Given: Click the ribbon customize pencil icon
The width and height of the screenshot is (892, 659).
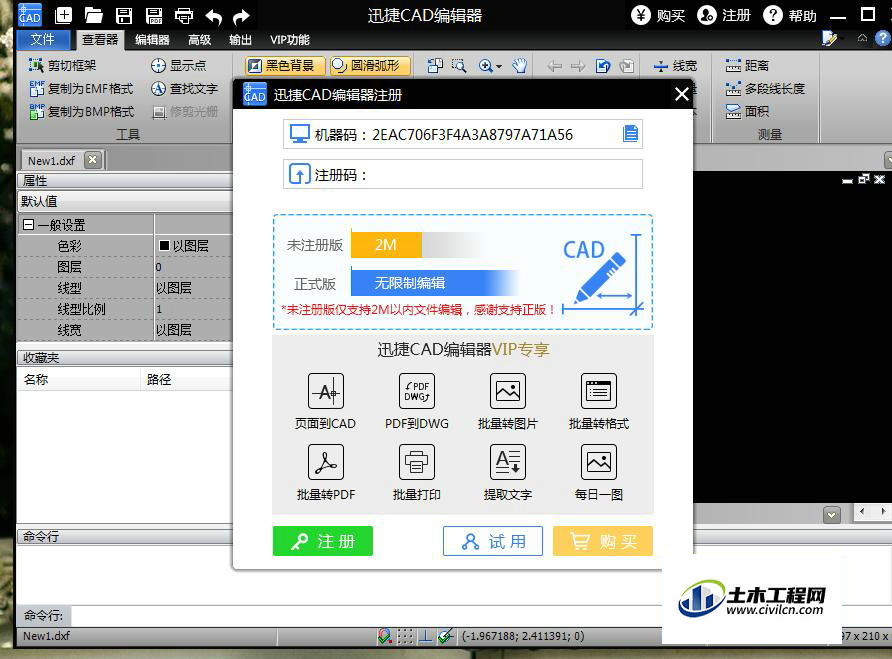Looking at the screenshot, I should [x=829, y=39].
